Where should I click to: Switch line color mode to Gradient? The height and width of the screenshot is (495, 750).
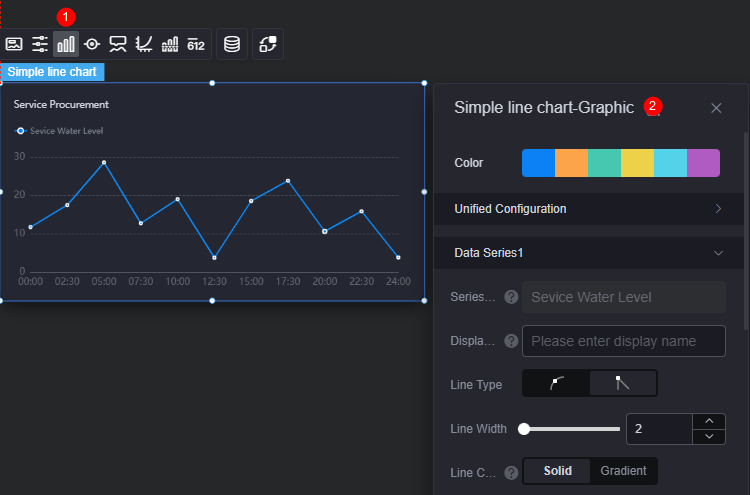coord(623,471)
